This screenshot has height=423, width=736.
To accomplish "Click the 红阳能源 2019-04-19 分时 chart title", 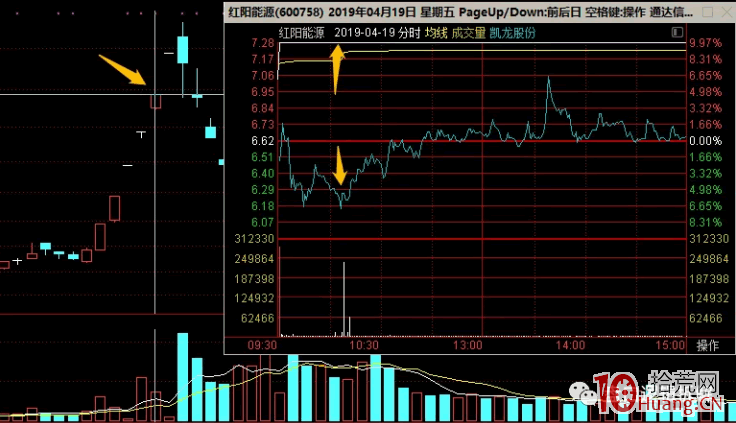I will (349, 33).
